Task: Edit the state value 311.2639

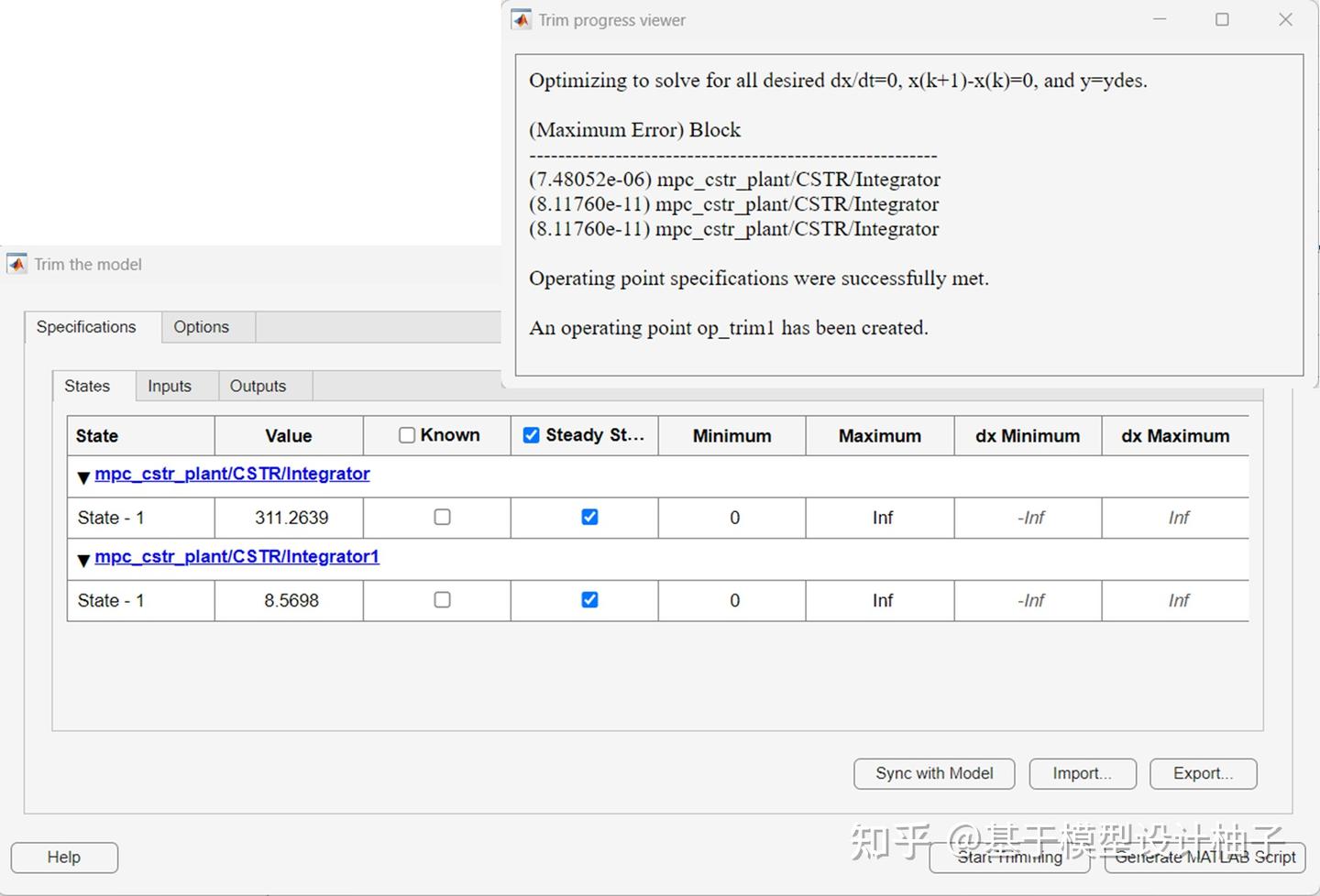Action: pyautogui.click(x=289, y=517)
